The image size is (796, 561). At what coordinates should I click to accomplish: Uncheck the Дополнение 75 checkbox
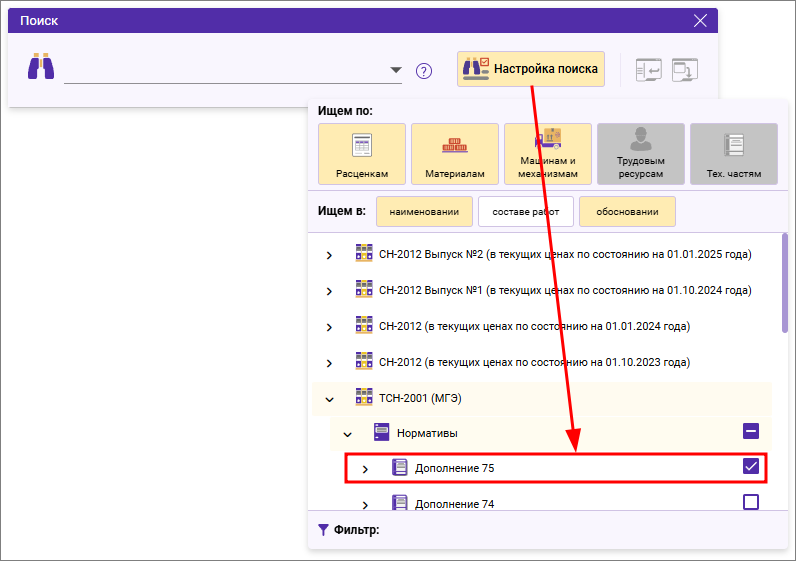click(751, 467)
